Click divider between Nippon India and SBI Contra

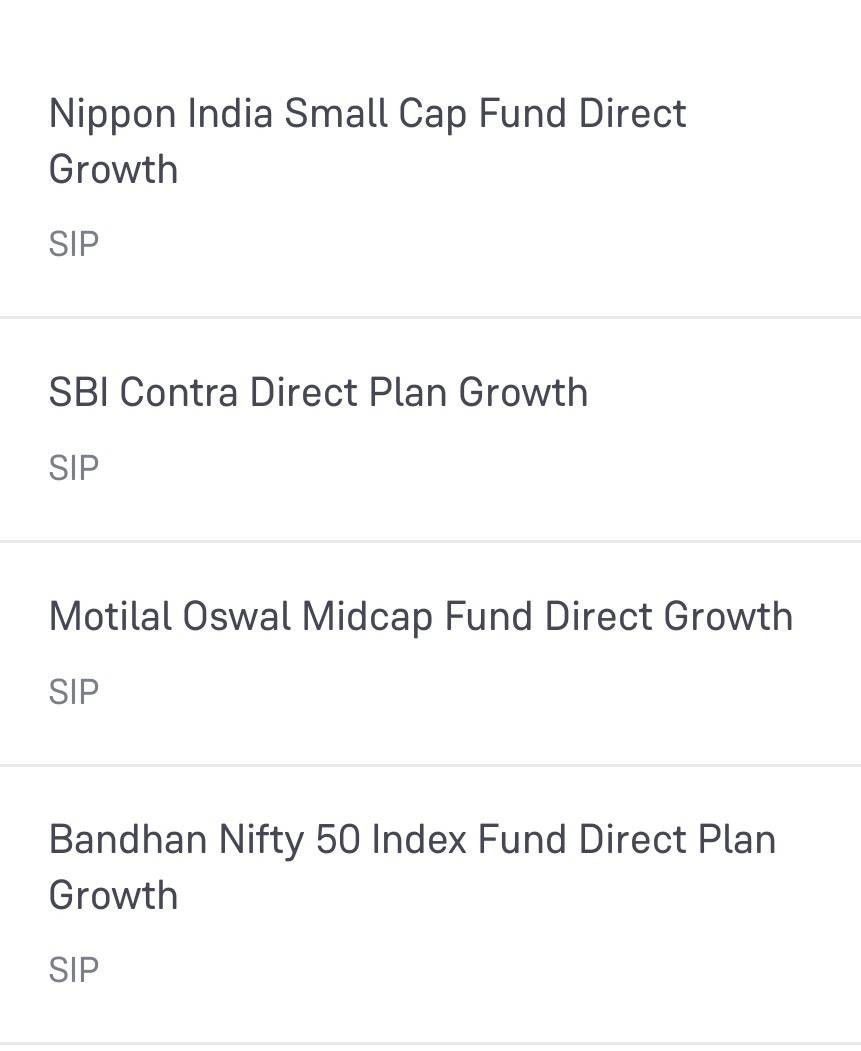430,317
